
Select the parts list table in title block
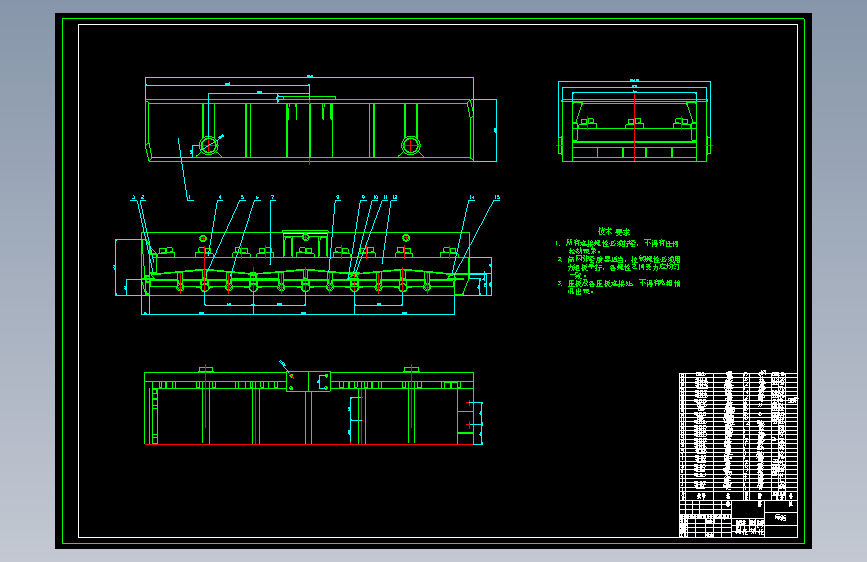738,436
